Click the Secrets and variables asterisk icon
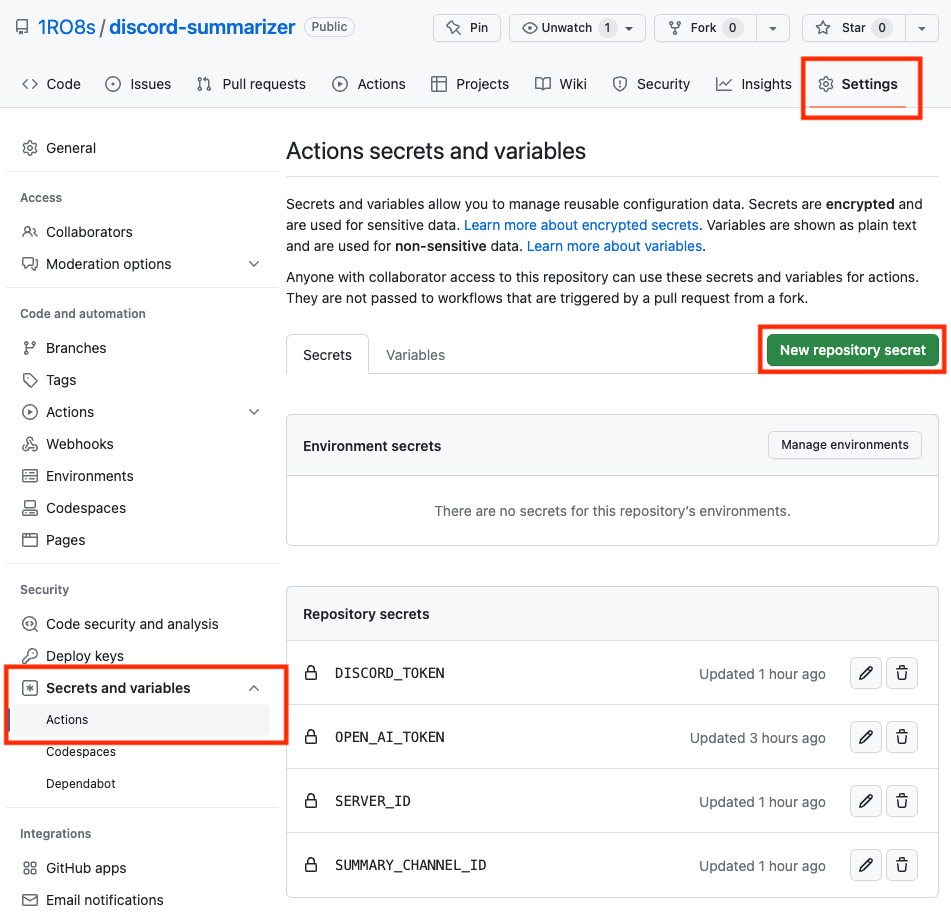This screenshot has width=951, height=918. point(30,688)
